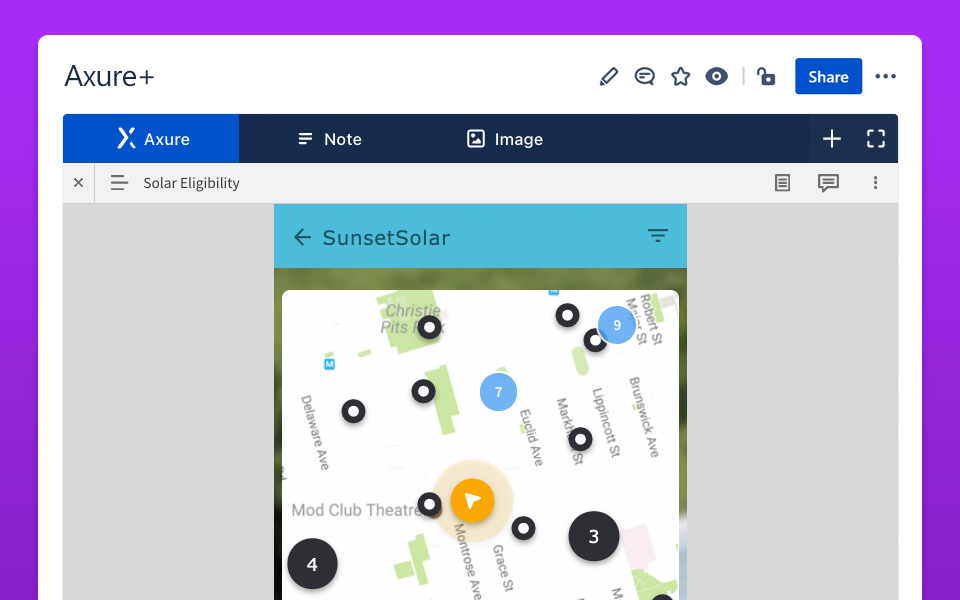
Task: Open the Axure comments icon
Action: [828, 182]
